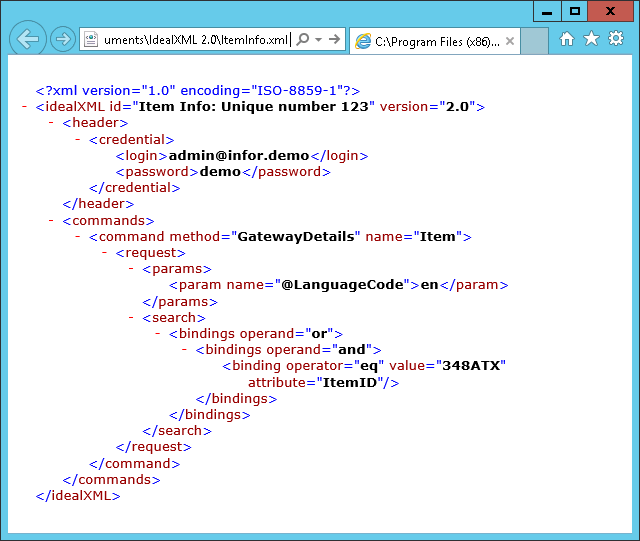Open address bar autocomplete dropdown arrow
This screenshot has height=541, width=640.
[x=318, y=40]
